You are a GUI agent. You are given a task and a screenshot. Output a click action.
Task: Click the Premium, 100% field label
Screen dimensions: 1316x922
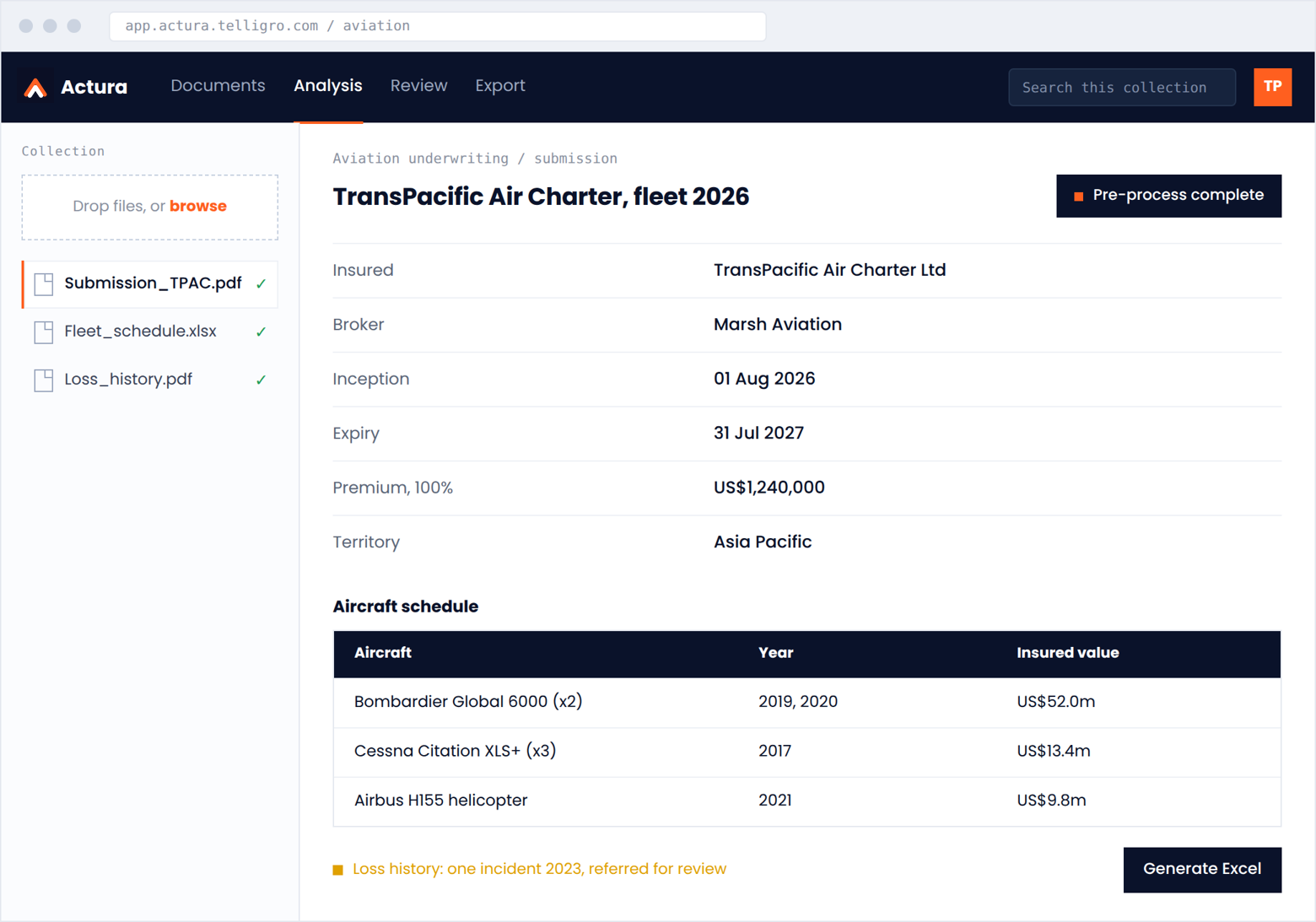(x=392, y=488)
